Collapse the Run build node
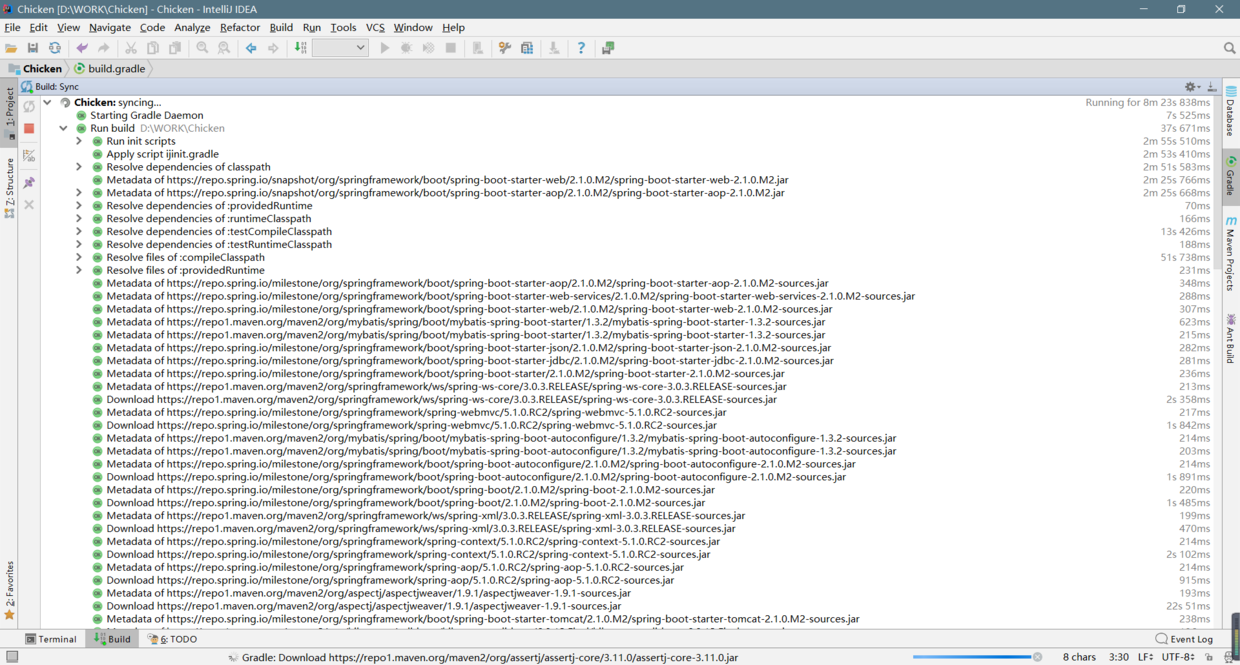 (x=63, y=129)
